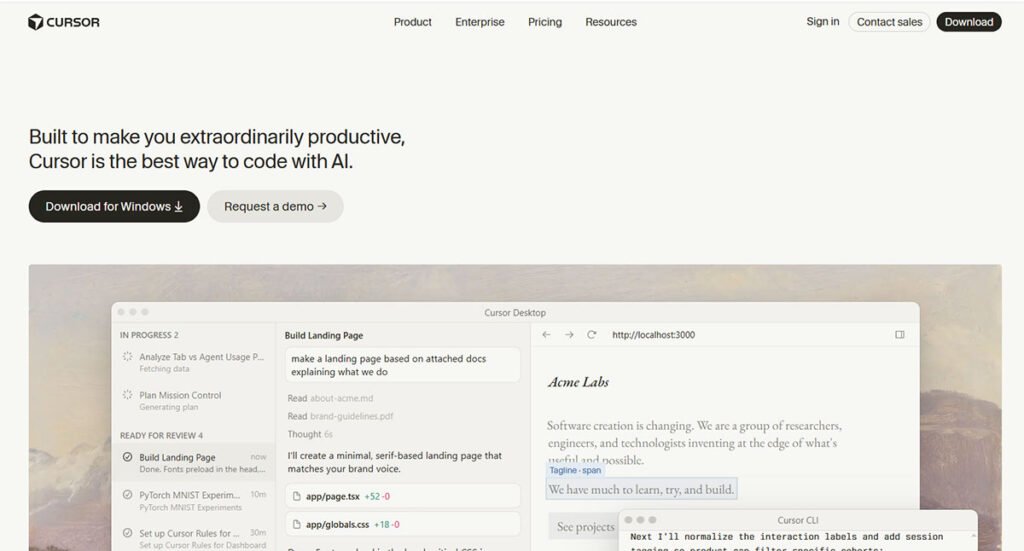Click the checkmark icon beside PyTorch MNIST

tap(127, 495)
